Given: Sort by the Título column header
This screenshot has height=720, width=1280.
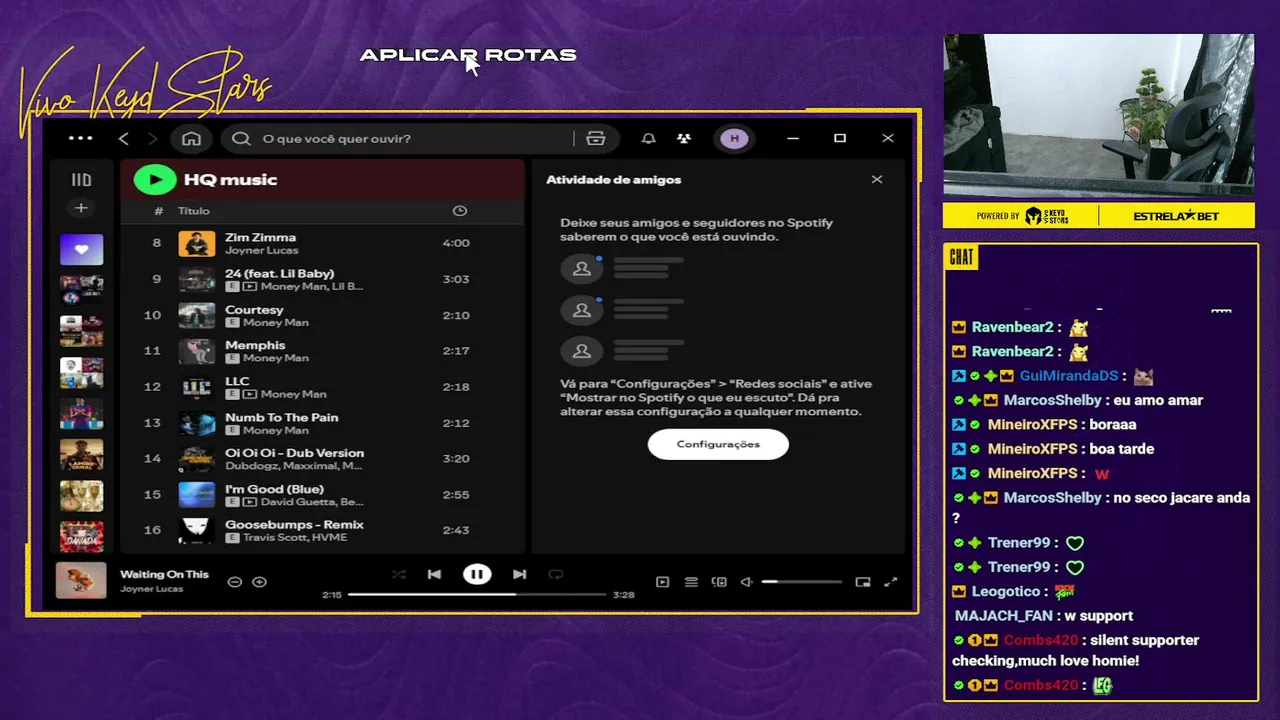Looking at the screenshot, I should coord(194,211).
